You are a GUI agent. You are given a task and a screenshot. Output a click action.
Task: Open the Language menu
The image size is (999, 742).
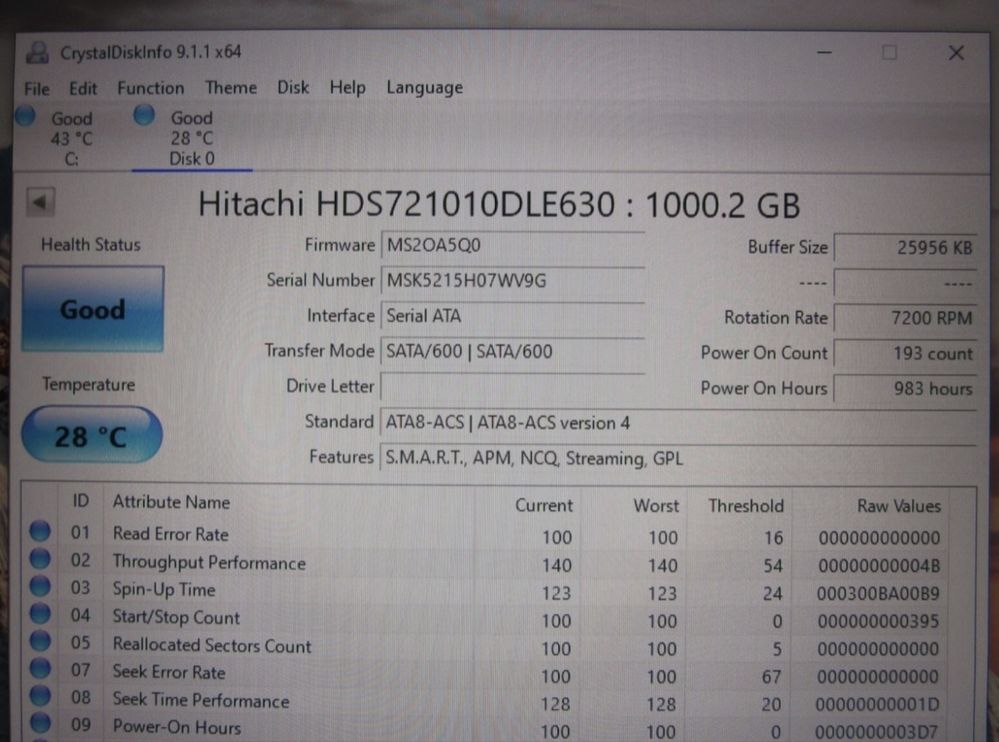coord(424,88)
